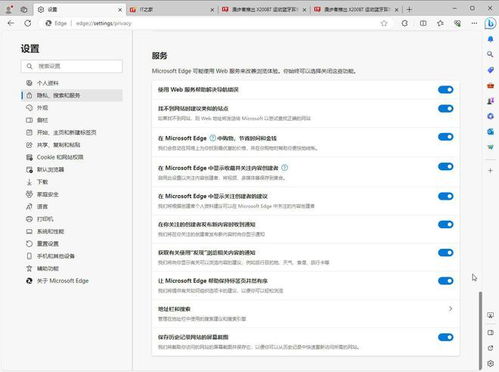Open '共享、复制和粘贴' section
Image resolution: width=499 pixels, height=372 pixels.
72,145
